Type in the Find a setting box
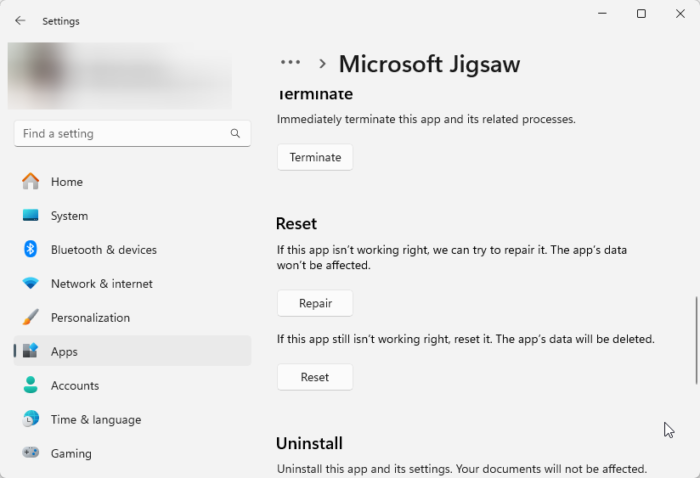The image size is (700, 478). [x=120, y=133]
